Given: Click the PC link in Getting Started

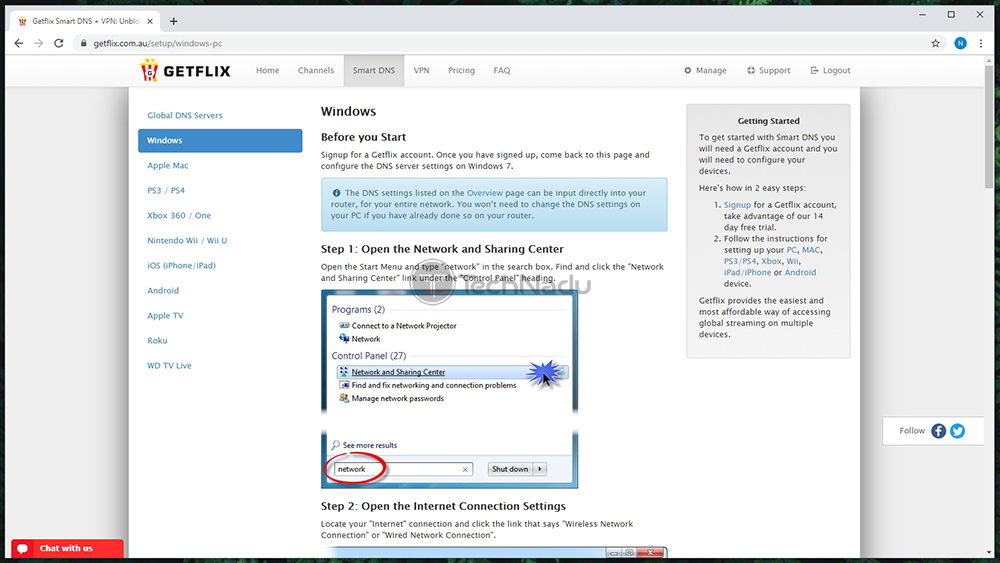Looking at the screenshot, I should click(791, 250).
